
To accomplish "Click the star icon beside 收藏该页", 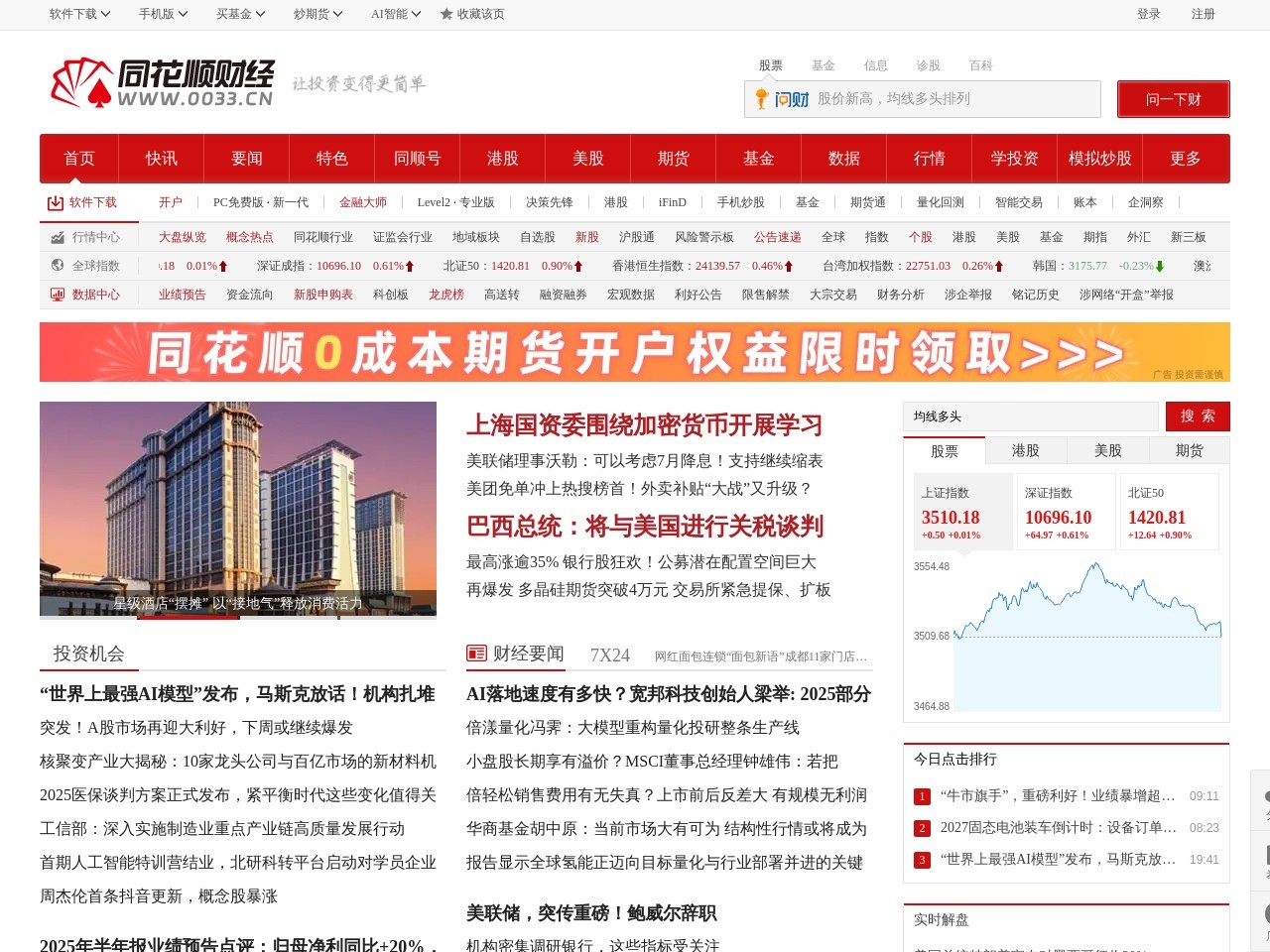I will click(x=446, y=14).
